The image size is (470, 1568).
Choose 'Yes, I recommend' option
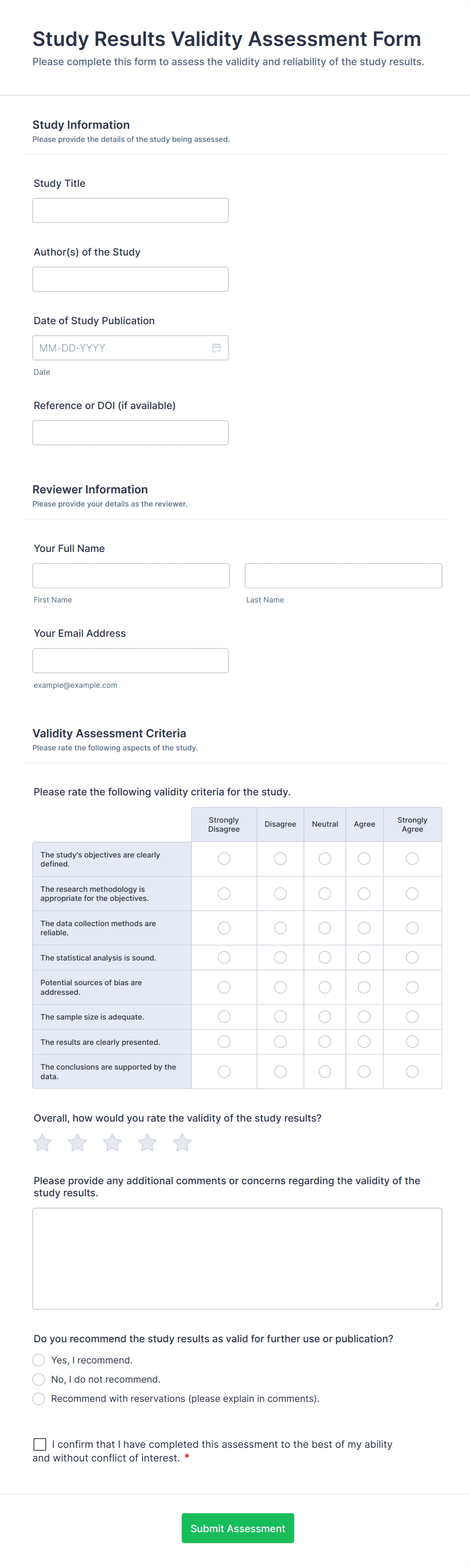pyautogui.click(x=39, y=1360)
